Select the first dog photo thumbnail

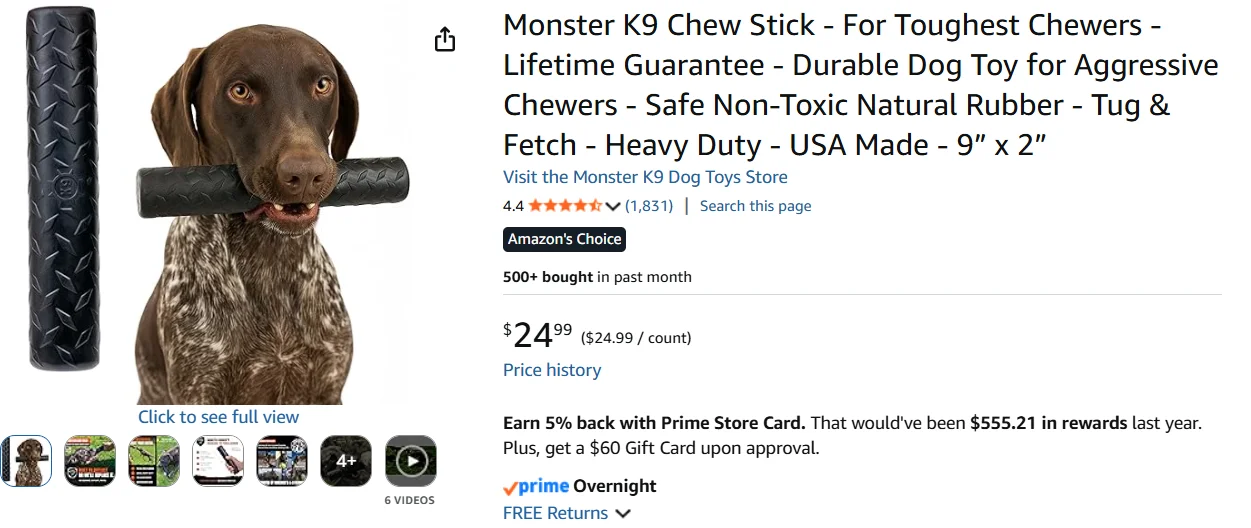(26, 461)
